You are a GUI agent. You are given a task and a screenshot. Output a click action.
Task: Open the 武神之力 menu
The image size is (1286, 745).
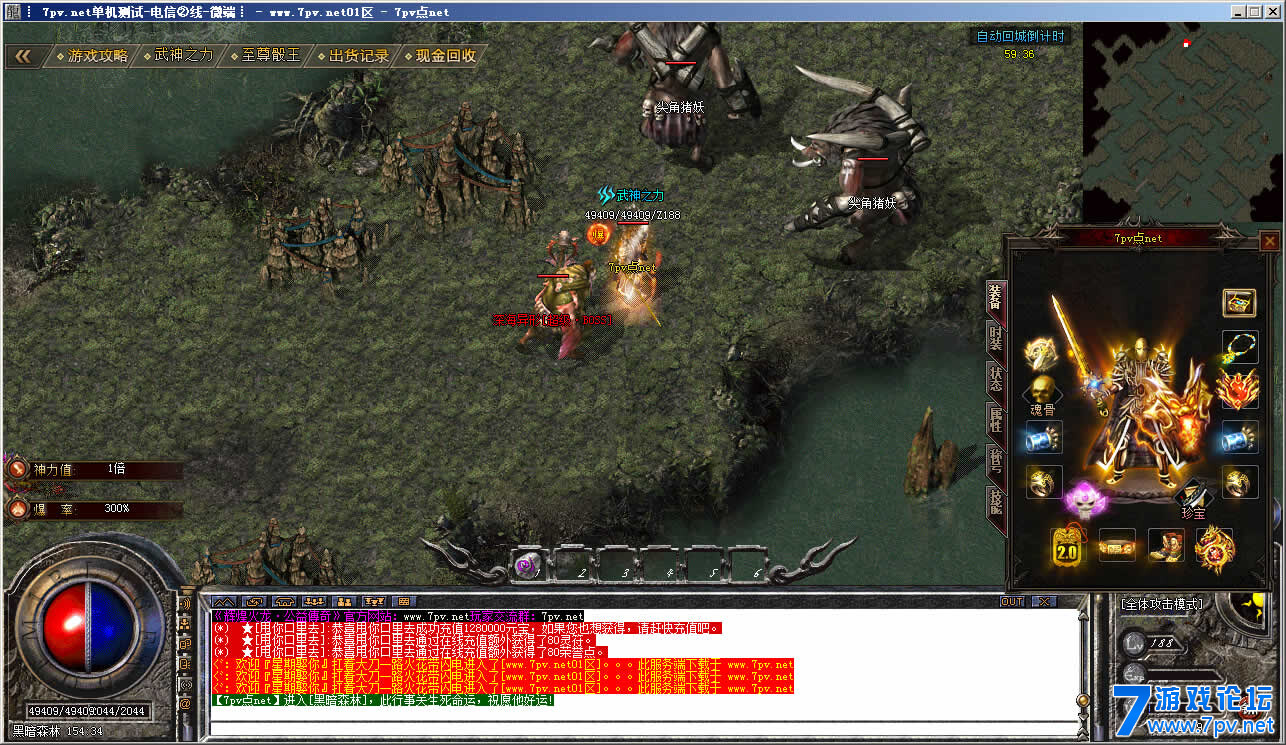(178, 56)
